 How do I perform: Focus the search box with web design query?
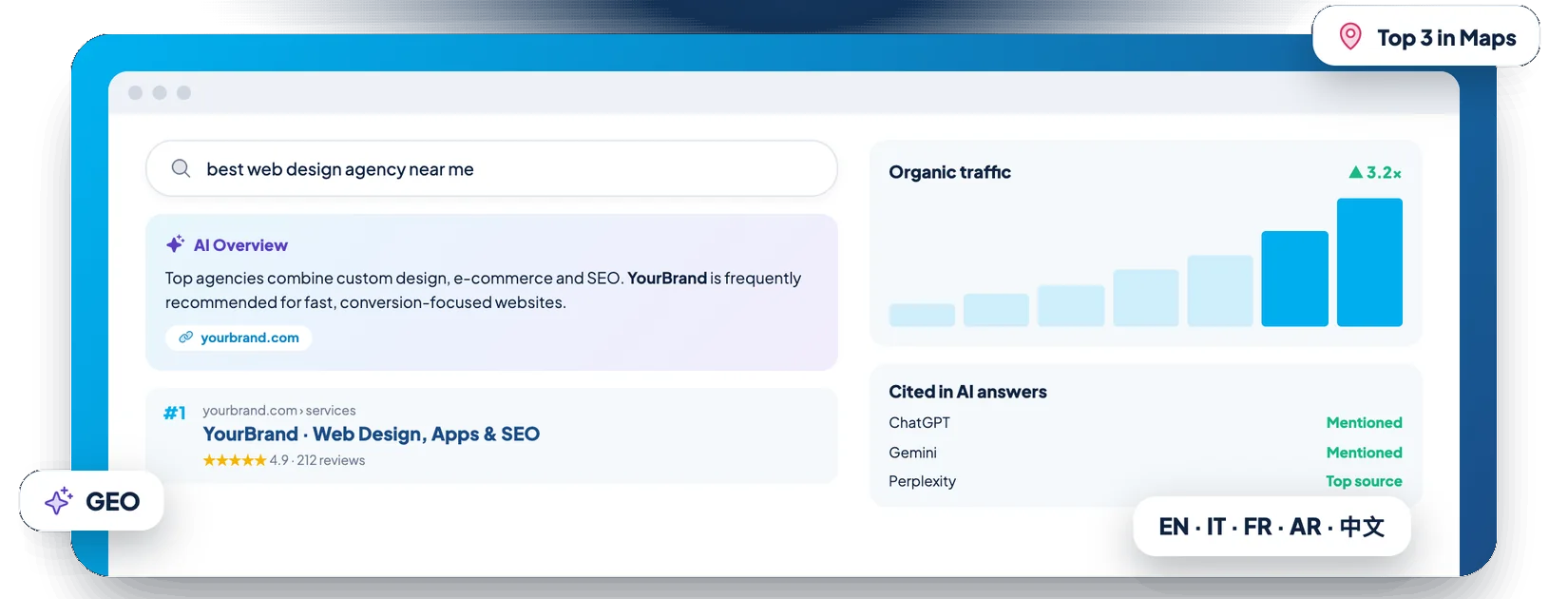pos(491,168)
